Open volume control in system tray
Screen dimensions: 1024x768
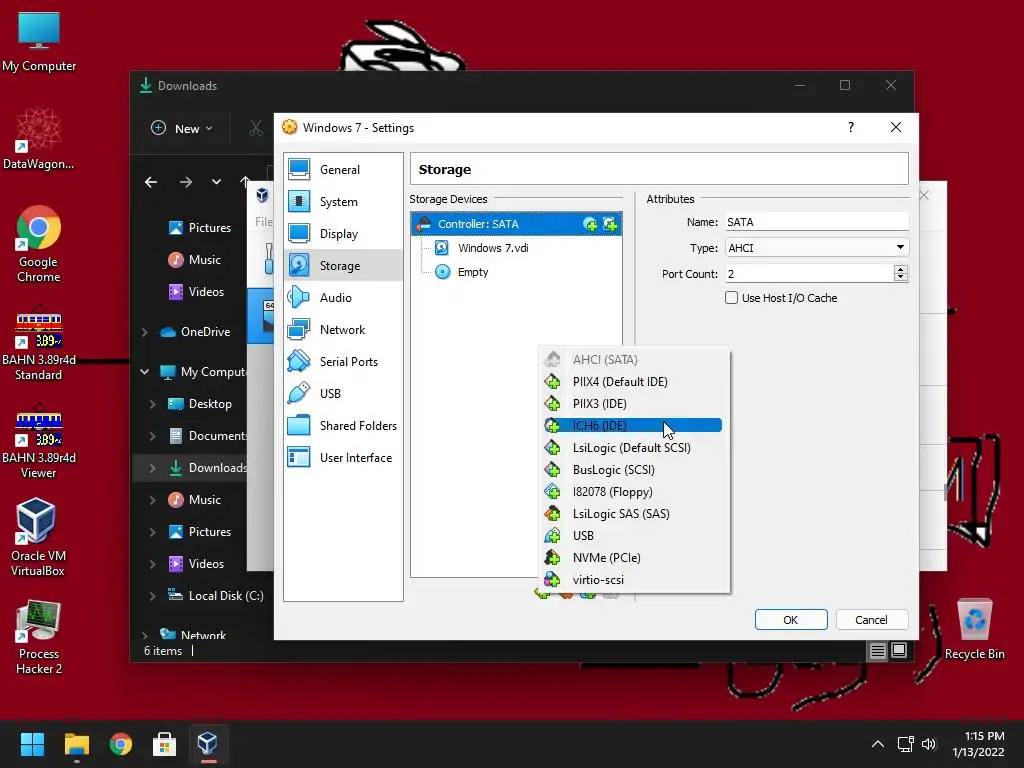[929, 744]
